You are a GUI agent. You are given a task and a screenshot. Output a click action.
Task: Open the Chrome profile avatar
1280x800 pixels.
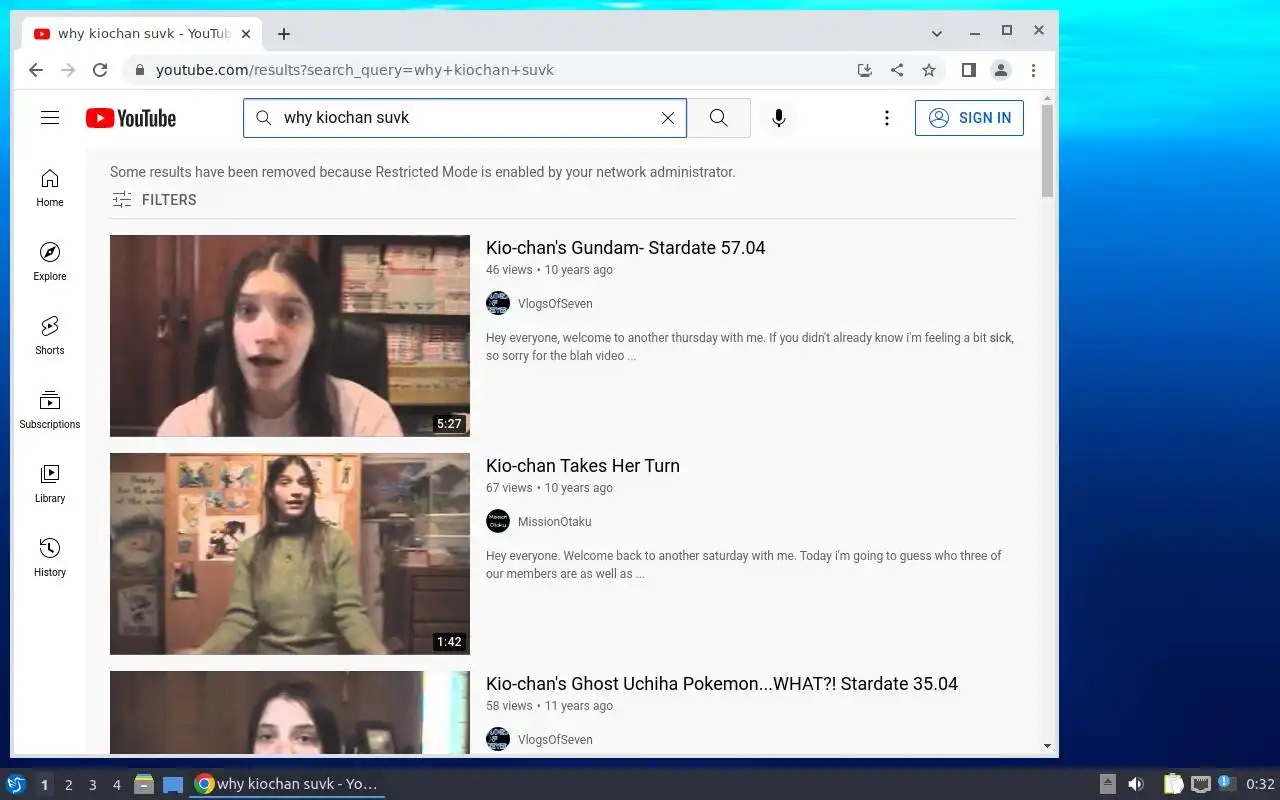click(x=1000, y=70)
